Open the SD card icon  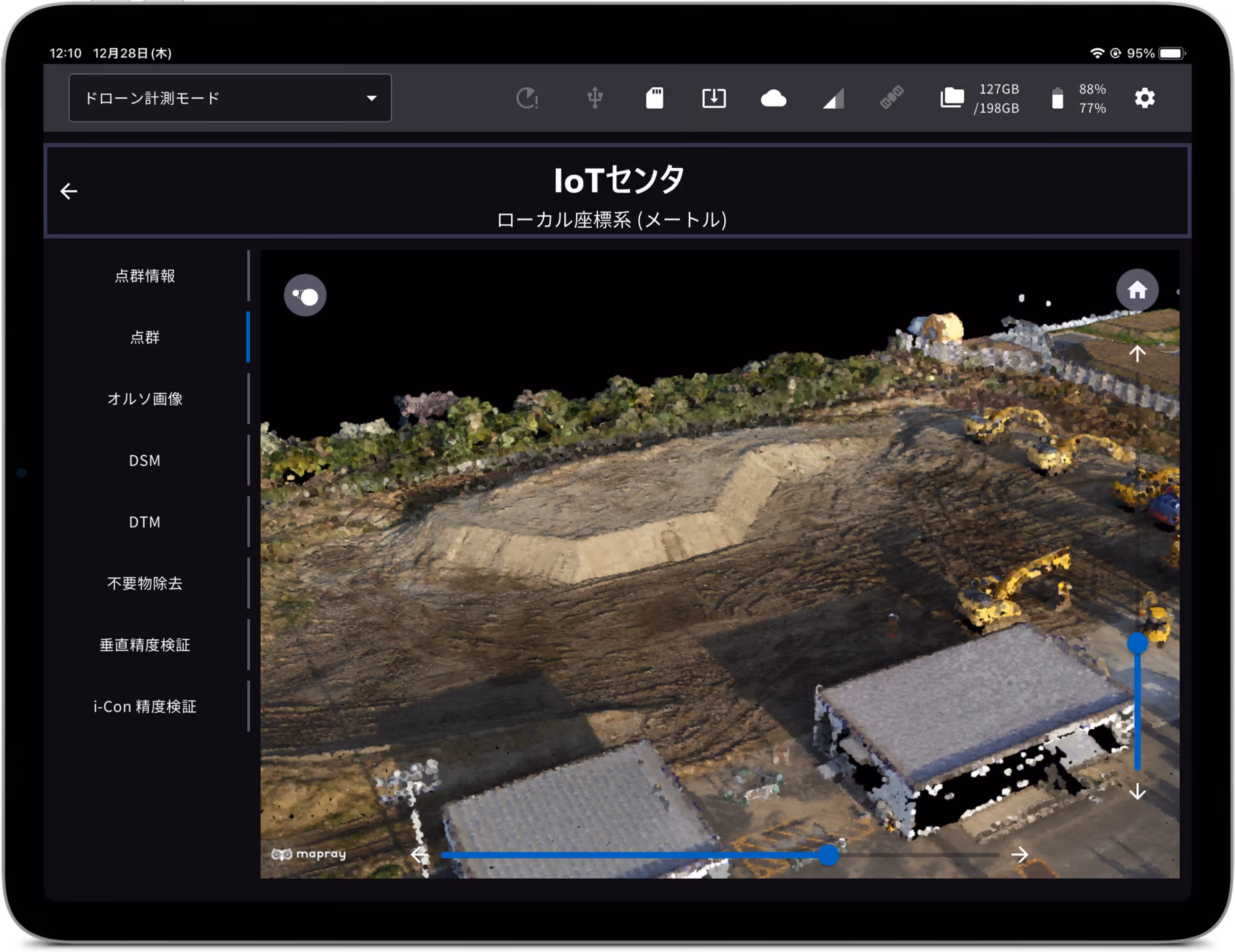(654, 98)
